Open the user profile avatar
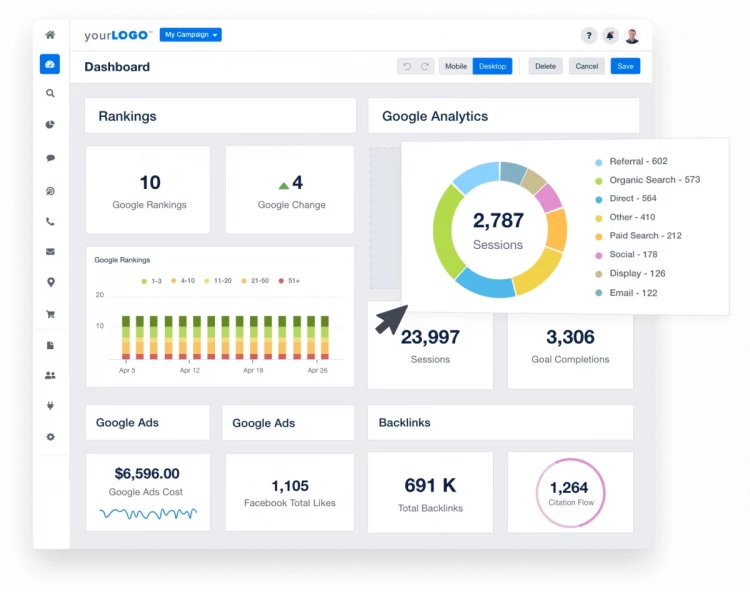Screen dimensions: 750x592 point(632,36)
